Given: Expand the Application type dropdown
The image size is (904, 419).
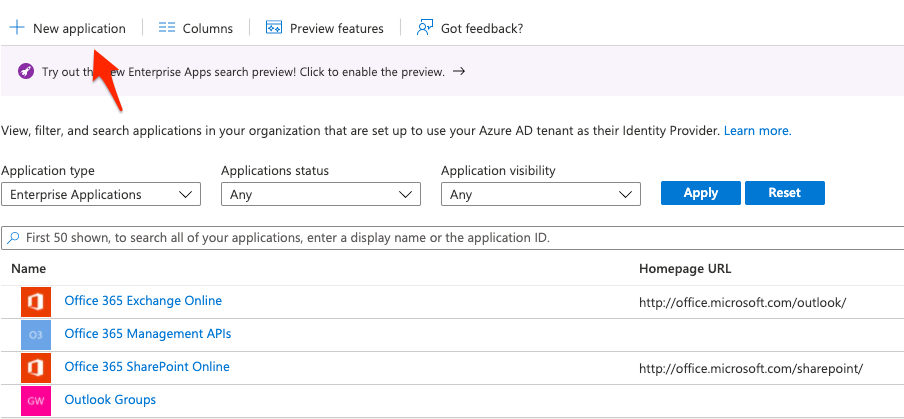Looking at the screenshot, I should [101, 194].
